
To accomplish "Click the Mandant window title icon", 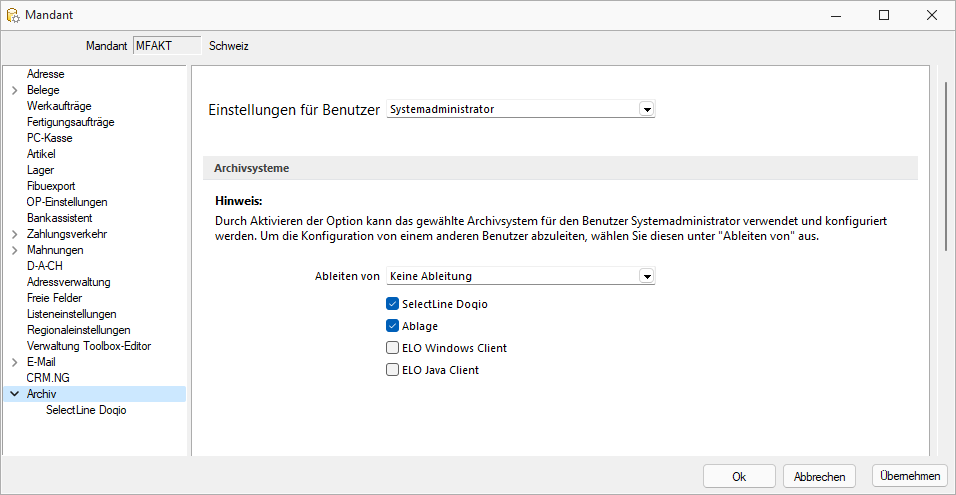I will tap(12, 15).
